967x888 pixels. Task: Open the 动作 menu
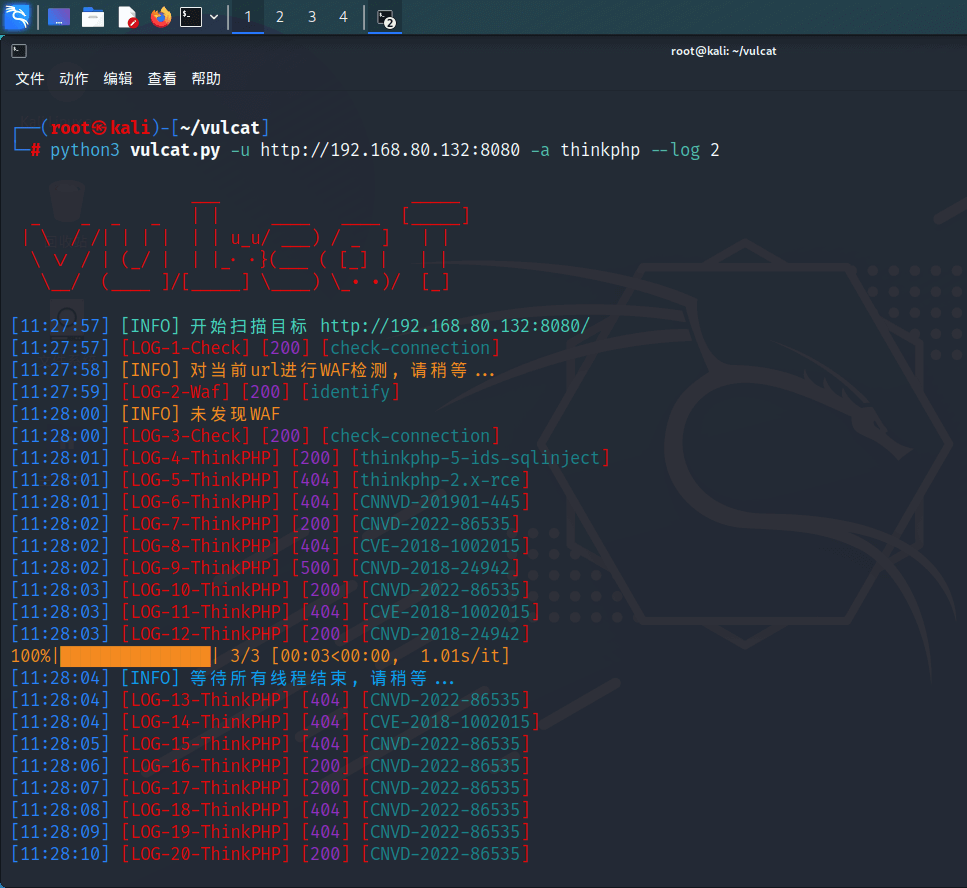pos(74,79)
